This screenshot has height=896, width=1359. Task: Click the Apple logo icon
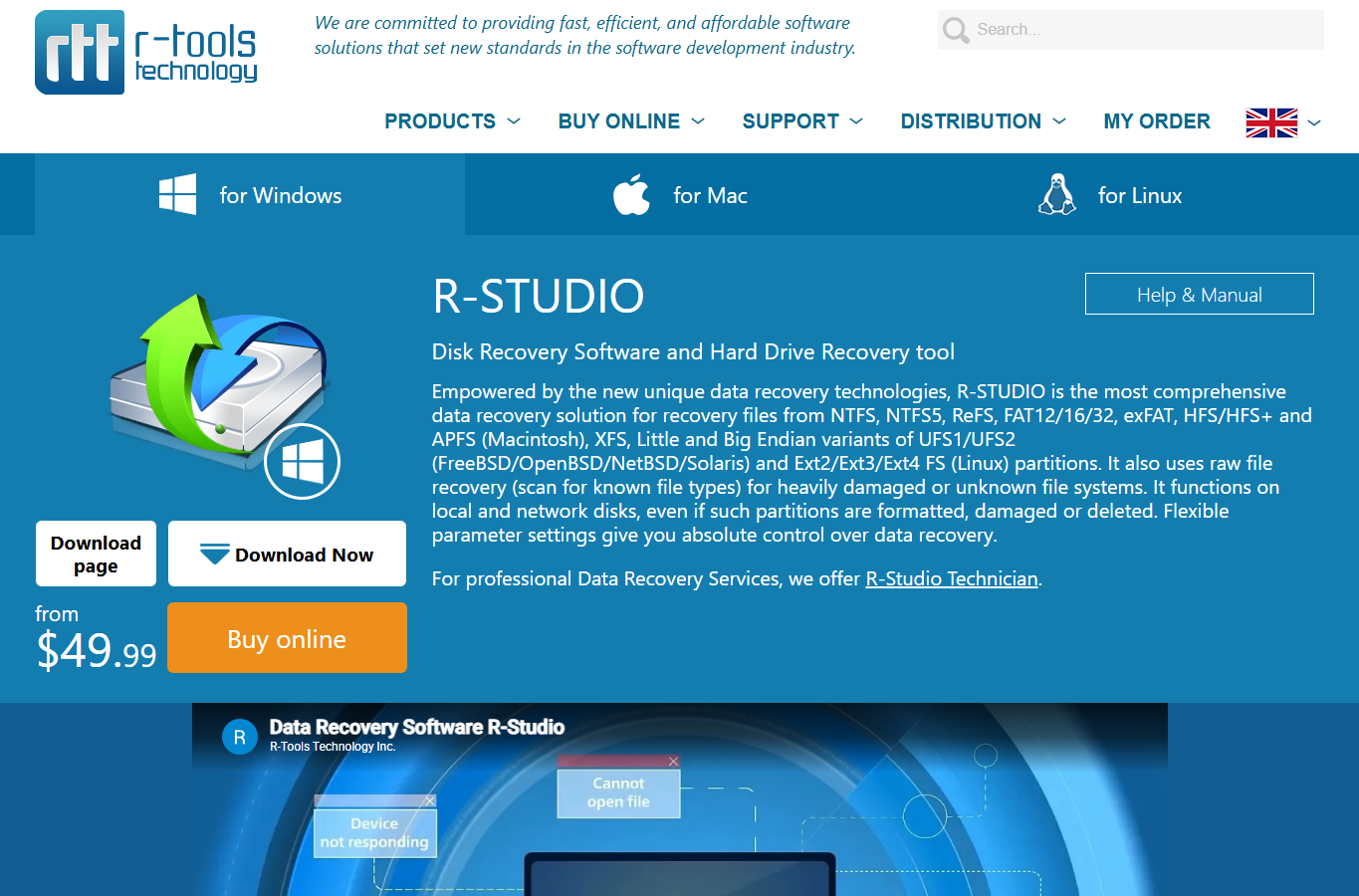631,194
